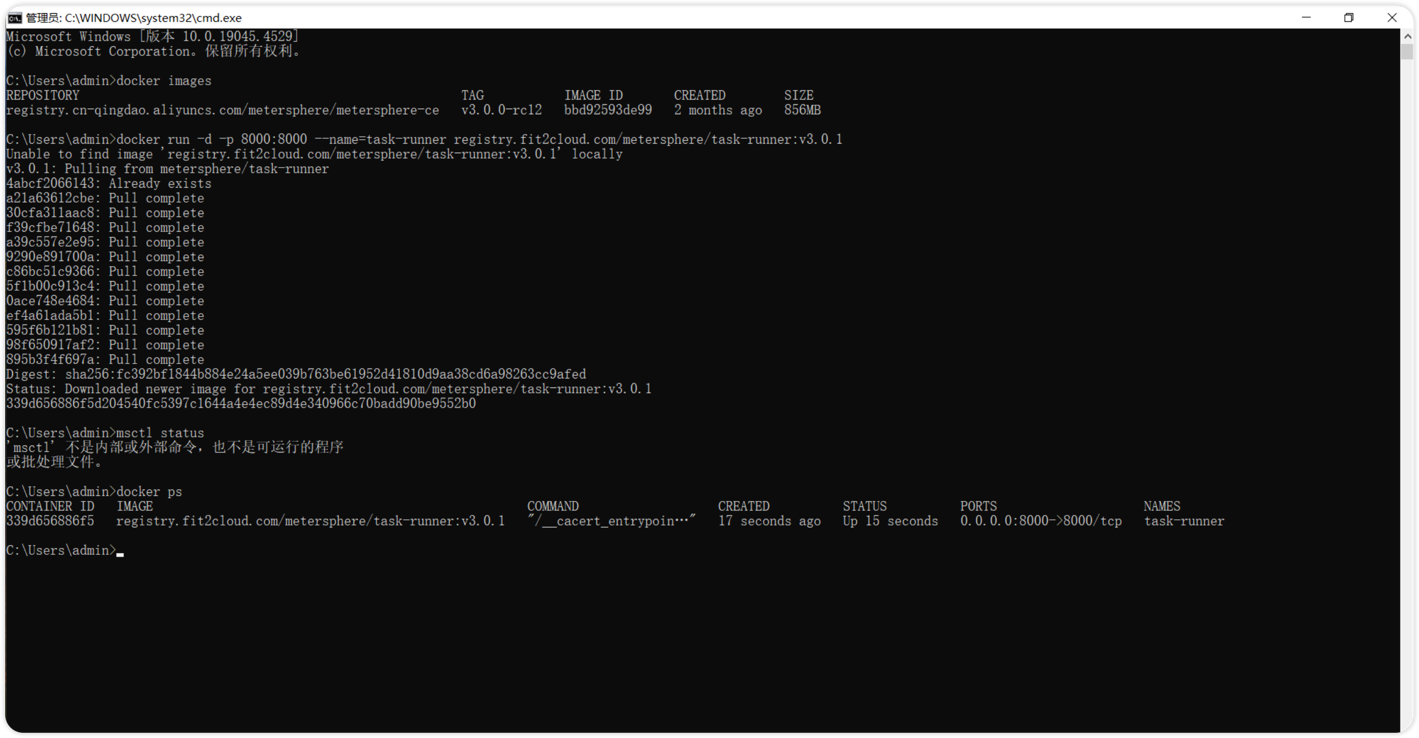The width and height of the screenshot is (1419, 738).
Task: Click the 856MB size value
Action: pos(802,110)
